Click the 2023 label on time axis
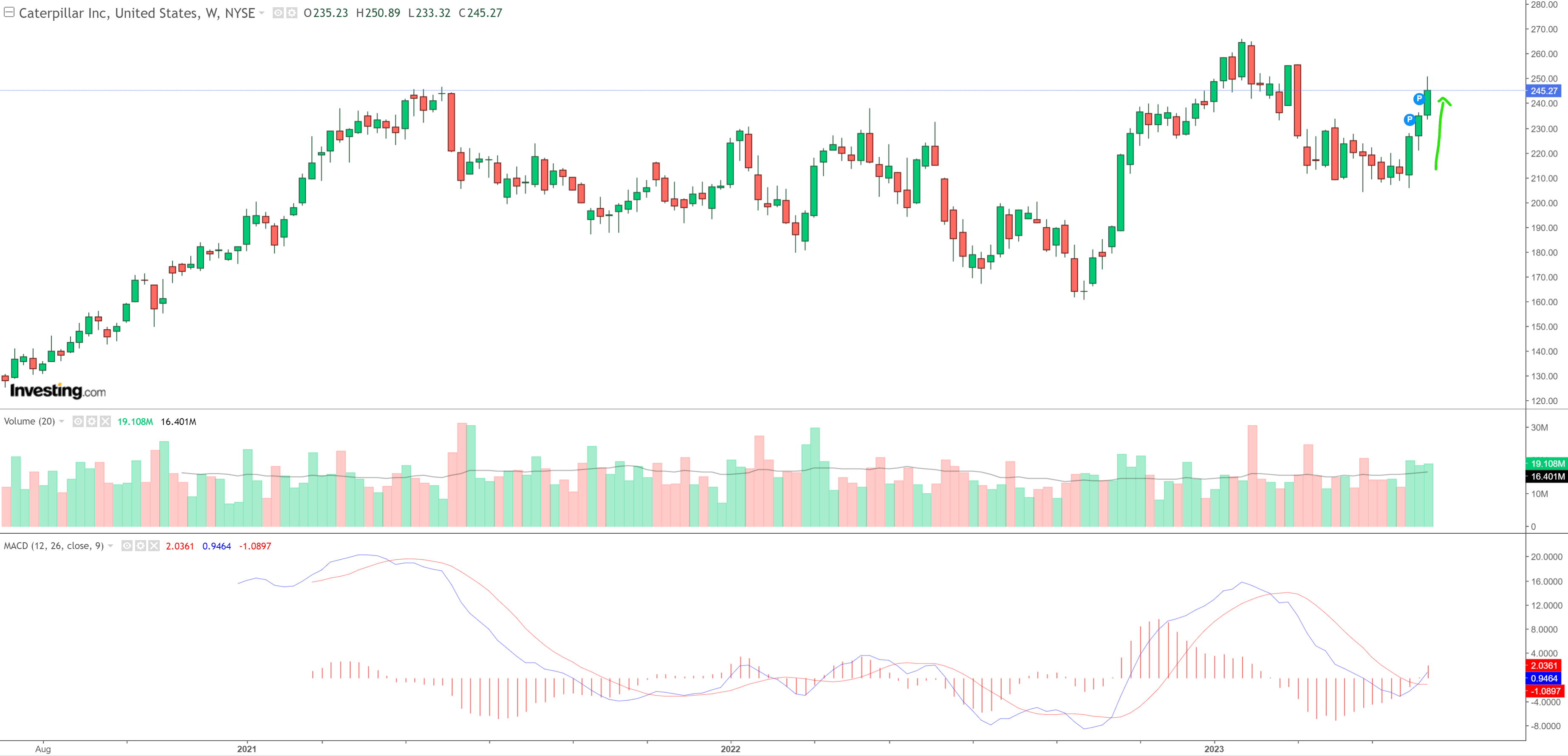This screenshot has height=756, width=1568. (x=1214, y=749)
